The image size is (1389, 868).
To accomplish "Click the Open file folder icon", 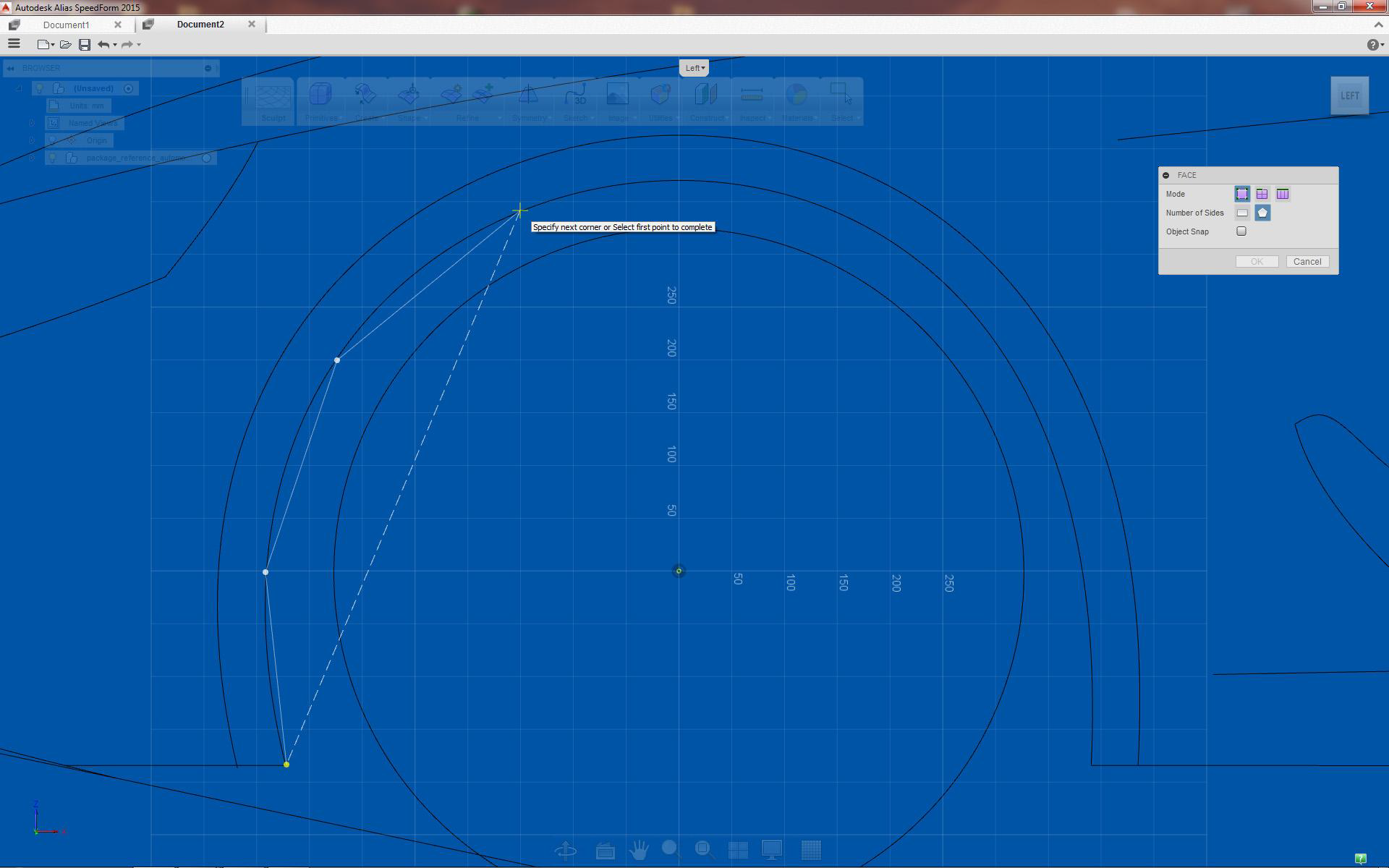I will coord(65,45).
